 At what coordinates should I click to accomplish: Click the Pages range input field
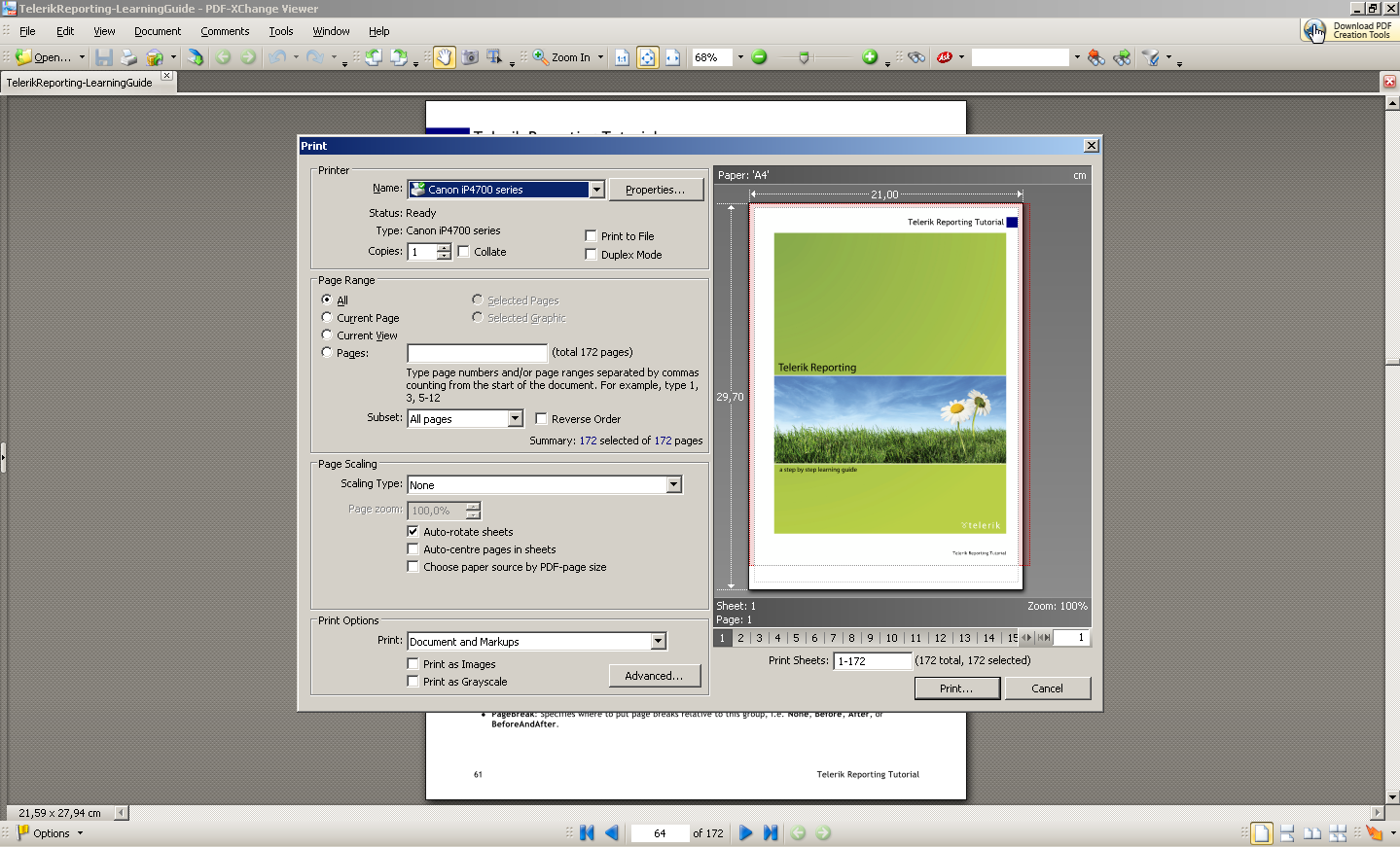[477, 353]
